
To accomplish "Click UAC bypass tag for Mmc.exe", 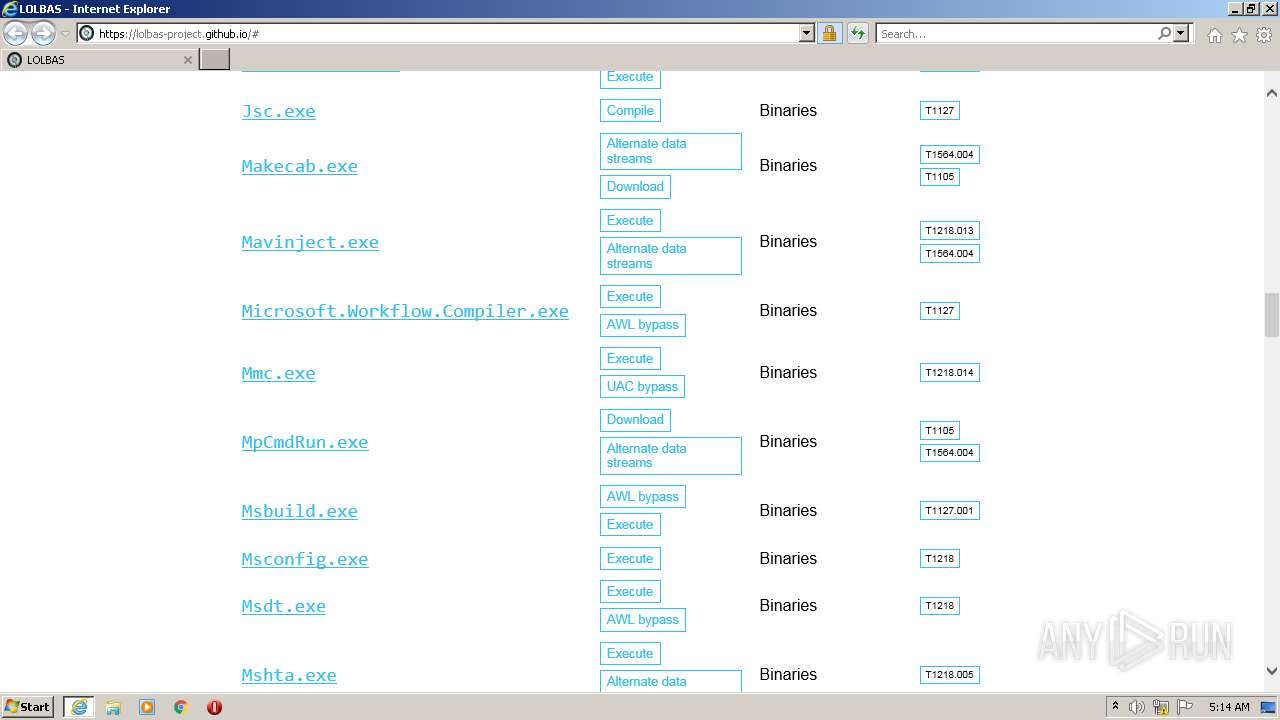I will pos(642,386).
